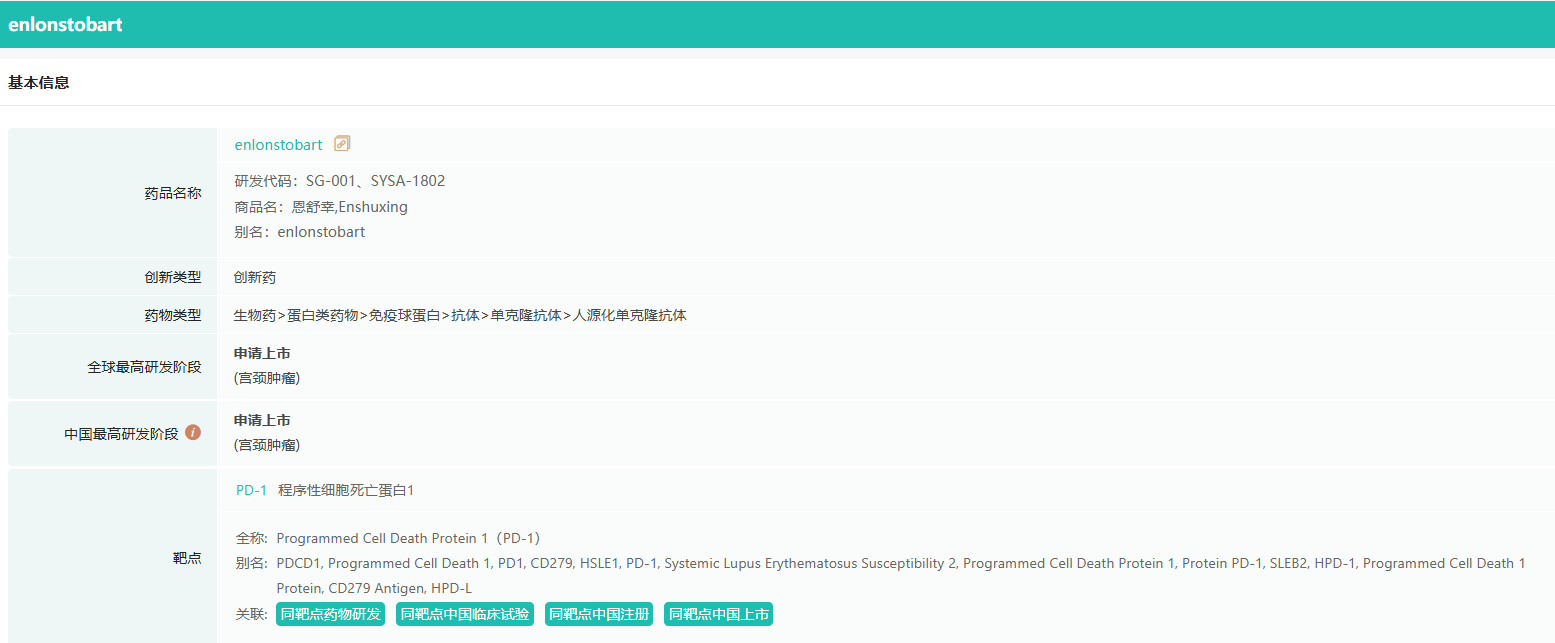
Task: Open the enlonstobart drug name link
Action: (x=278, y=145)
